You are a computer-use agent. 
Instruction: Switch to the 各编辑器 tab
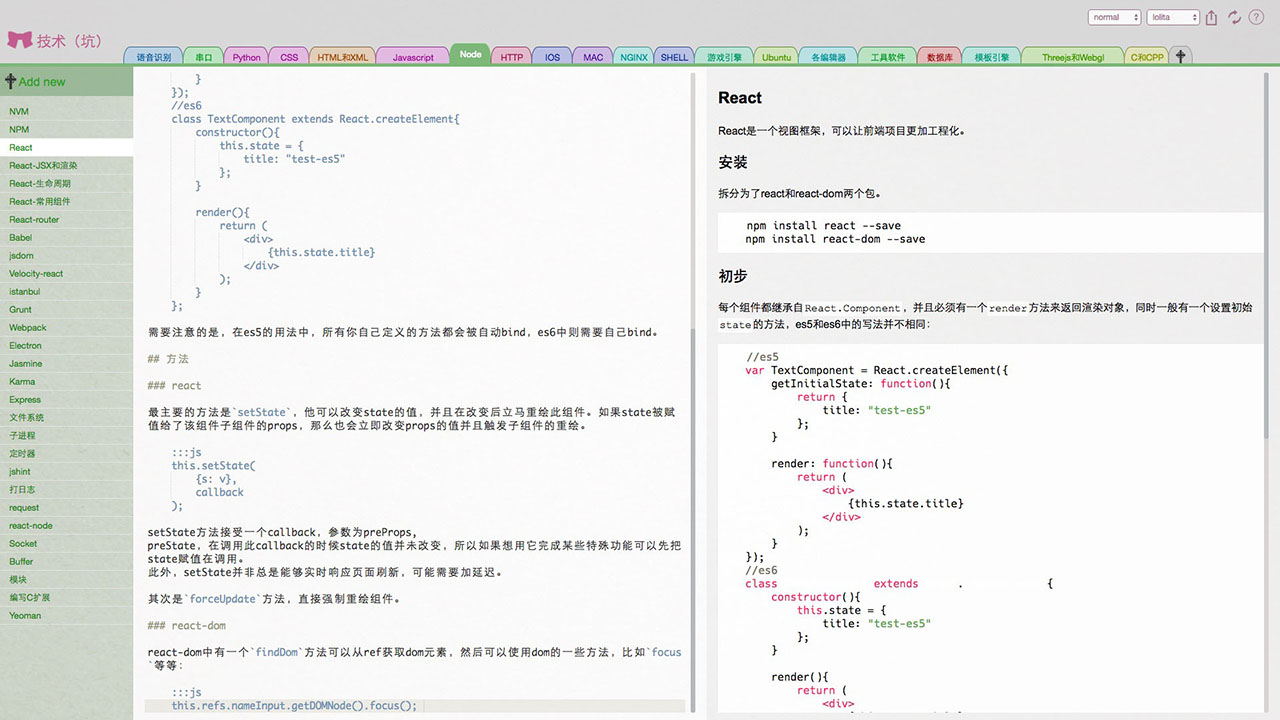[x=828, y=57]
